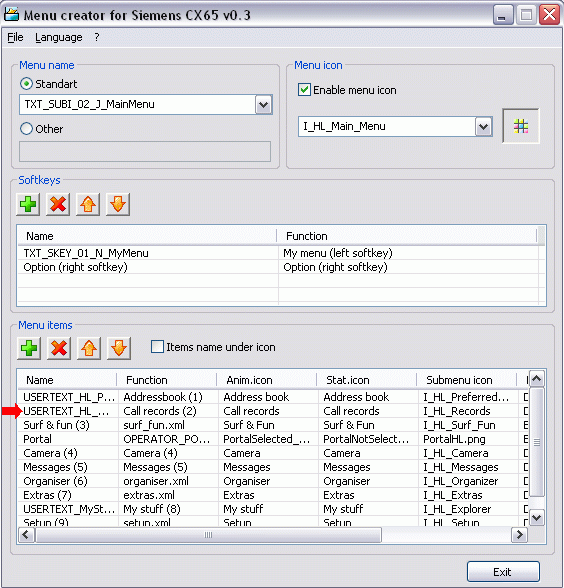The height and width of the screenshot is (588, 564).
Task: Select TXT_SKEY_01_N_MyMenu softkey row
Action: [x=279, y=253]
